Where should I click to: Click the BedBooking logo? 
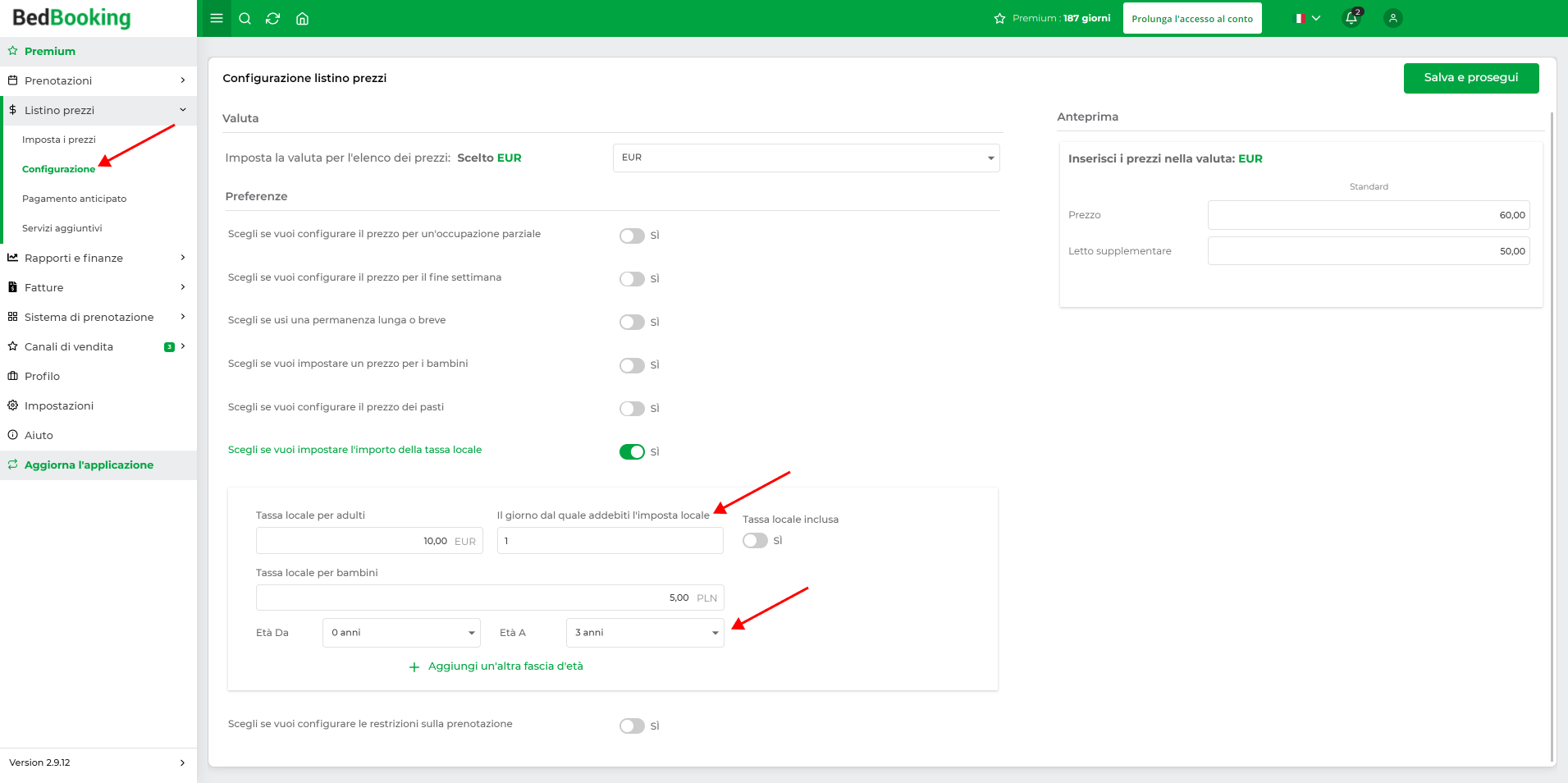(71, 17)
